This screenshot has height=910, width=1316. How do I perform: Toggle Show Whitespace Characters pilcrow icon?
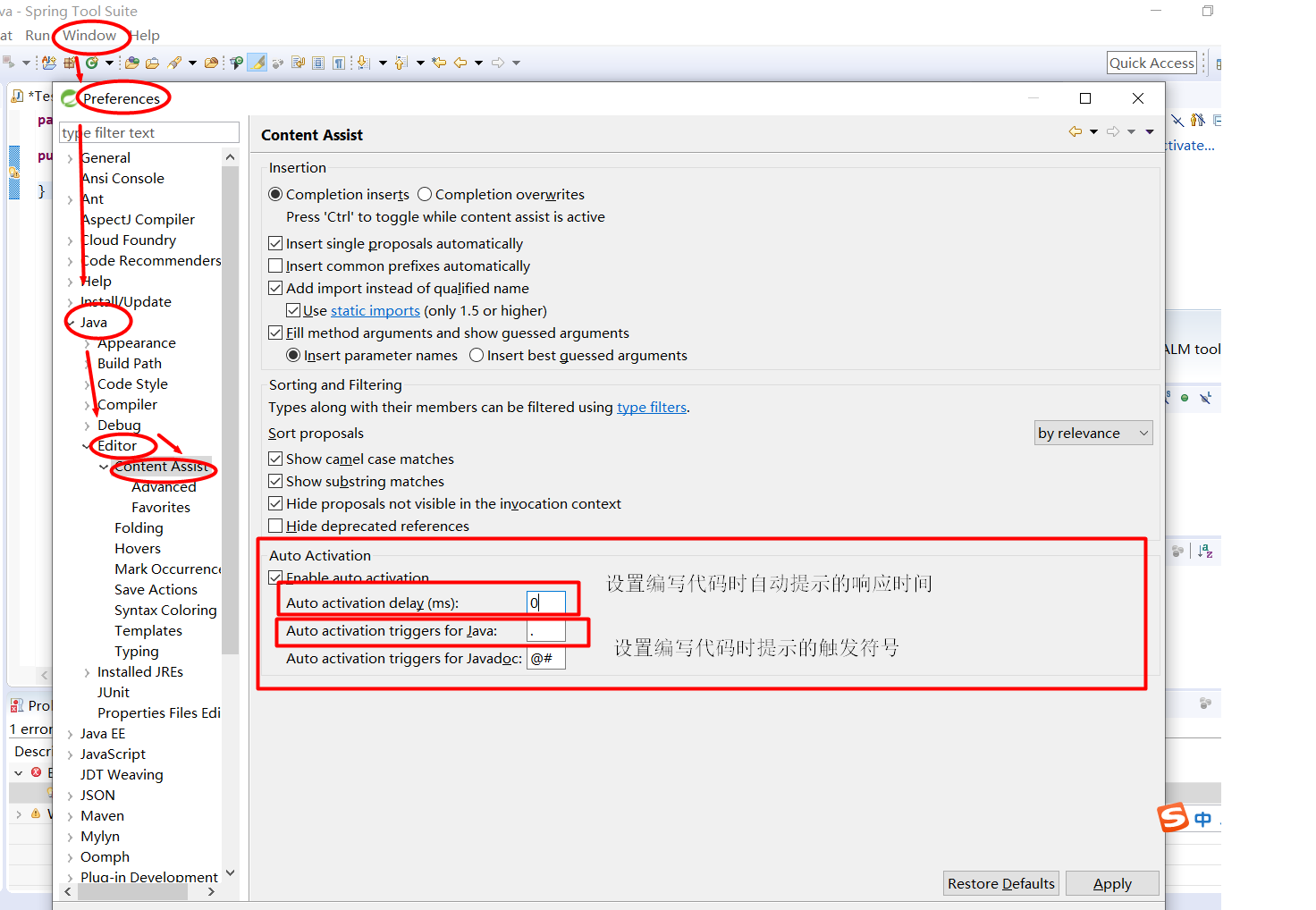pos(339,63)
